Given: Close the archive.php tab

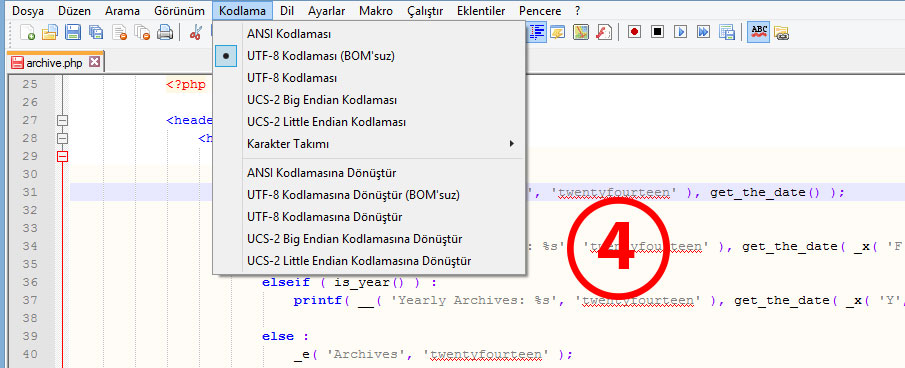Looking at the screenshot, I should pyautogui.click(x=94, y=62).
